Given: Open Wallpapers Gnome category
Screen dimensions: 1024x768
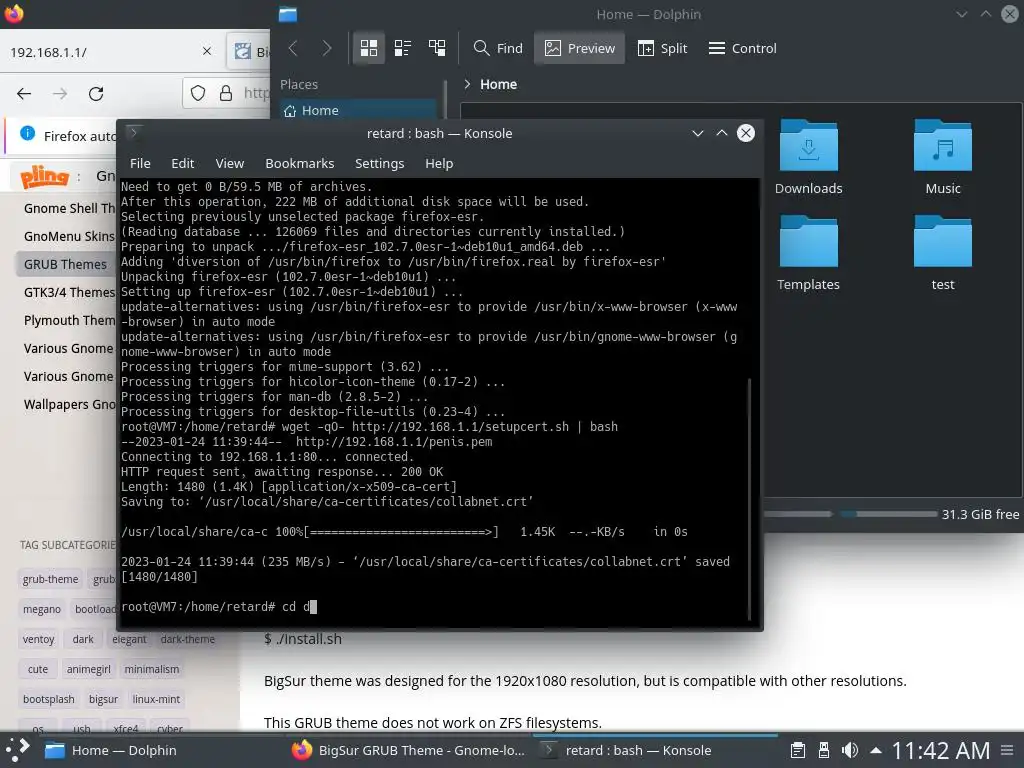Looking at the screenshot, I should (x=69, y=405).
